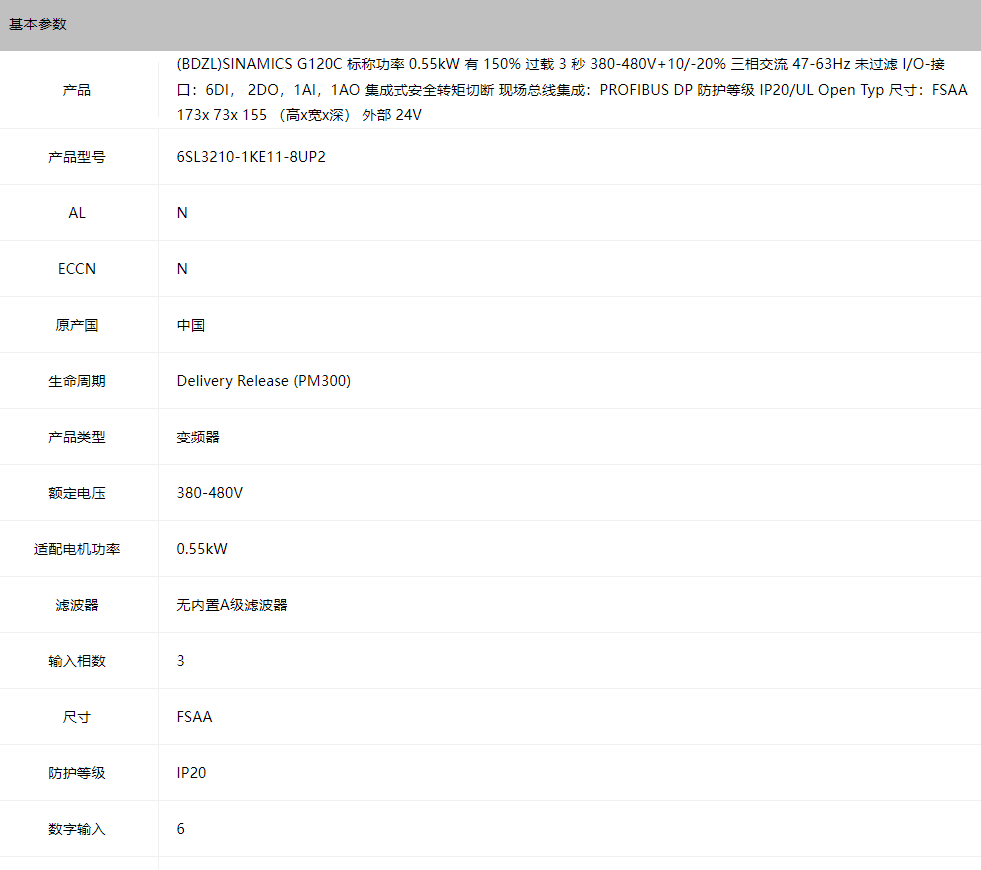Click the SINAMICS G120C product description text
The height and width of the screenshot is (870, 981).
[x=572, y=89]
